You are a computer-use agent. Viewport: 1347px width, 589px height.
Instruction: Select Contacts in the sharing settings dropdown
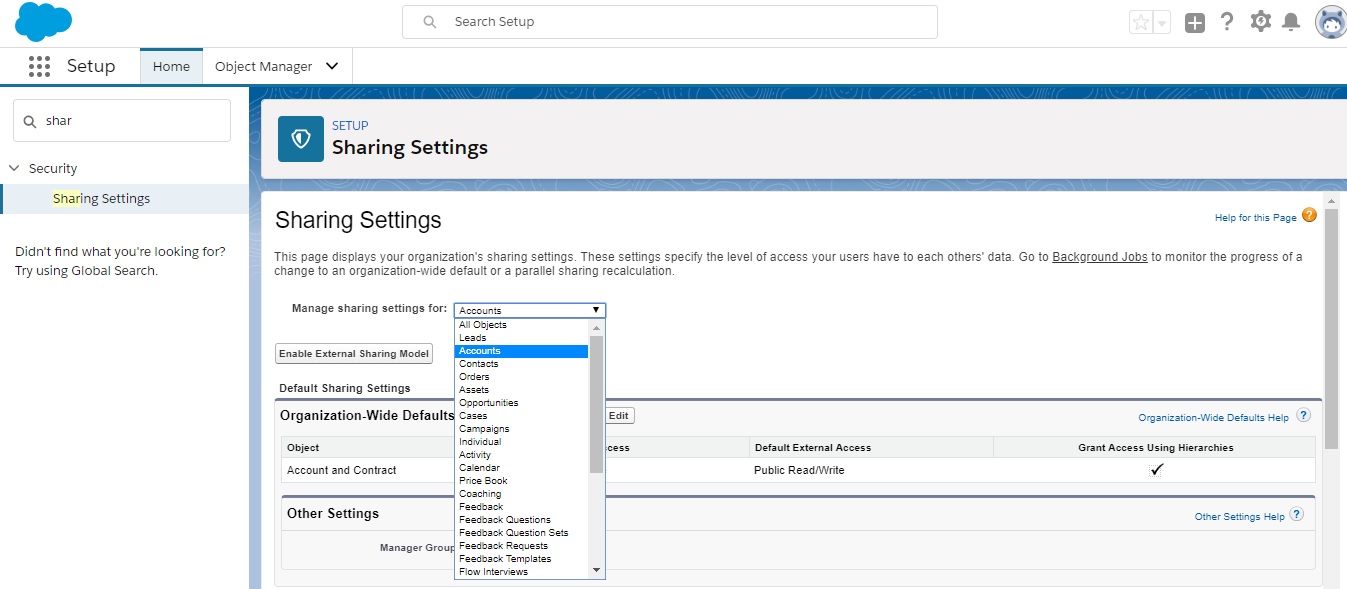481,363
